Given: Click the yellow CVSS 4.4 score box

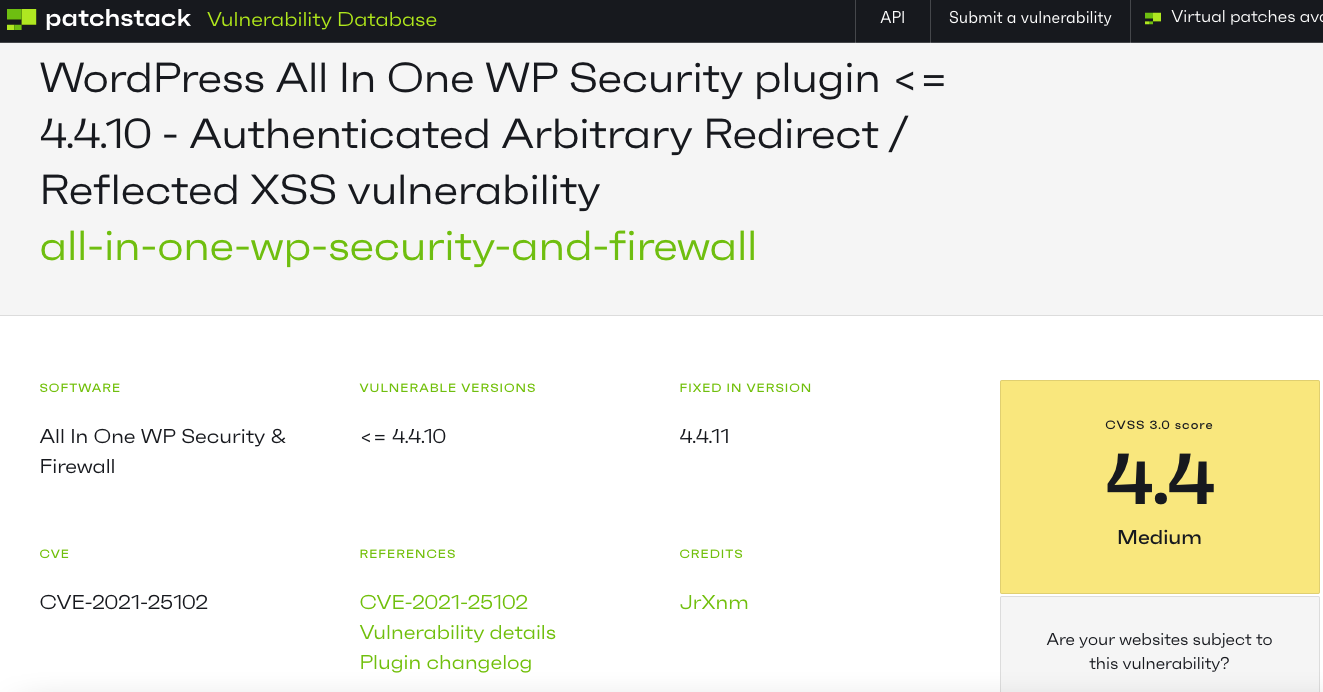Looking at the screenshot, I should pyautogui.click(x=1160, y=486).
